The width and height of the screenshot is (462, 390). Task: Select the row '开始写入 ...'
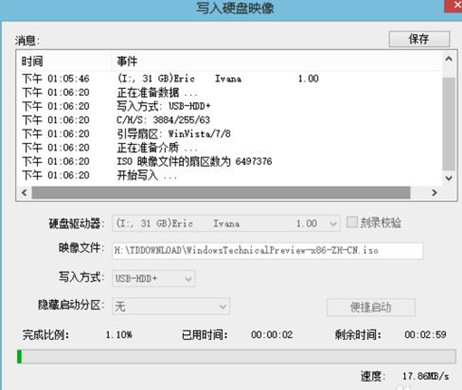coord(230,175)
